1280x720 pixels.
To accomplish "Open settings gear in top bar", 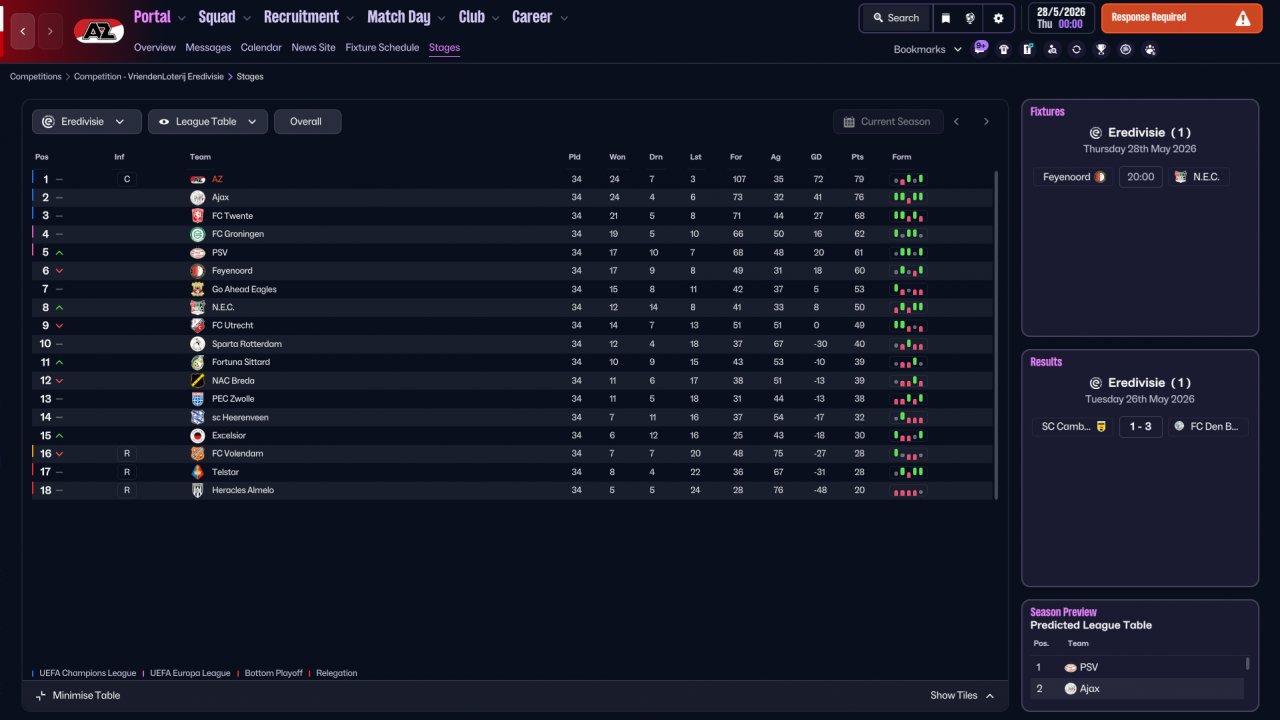I will click(x=998, y=18).
